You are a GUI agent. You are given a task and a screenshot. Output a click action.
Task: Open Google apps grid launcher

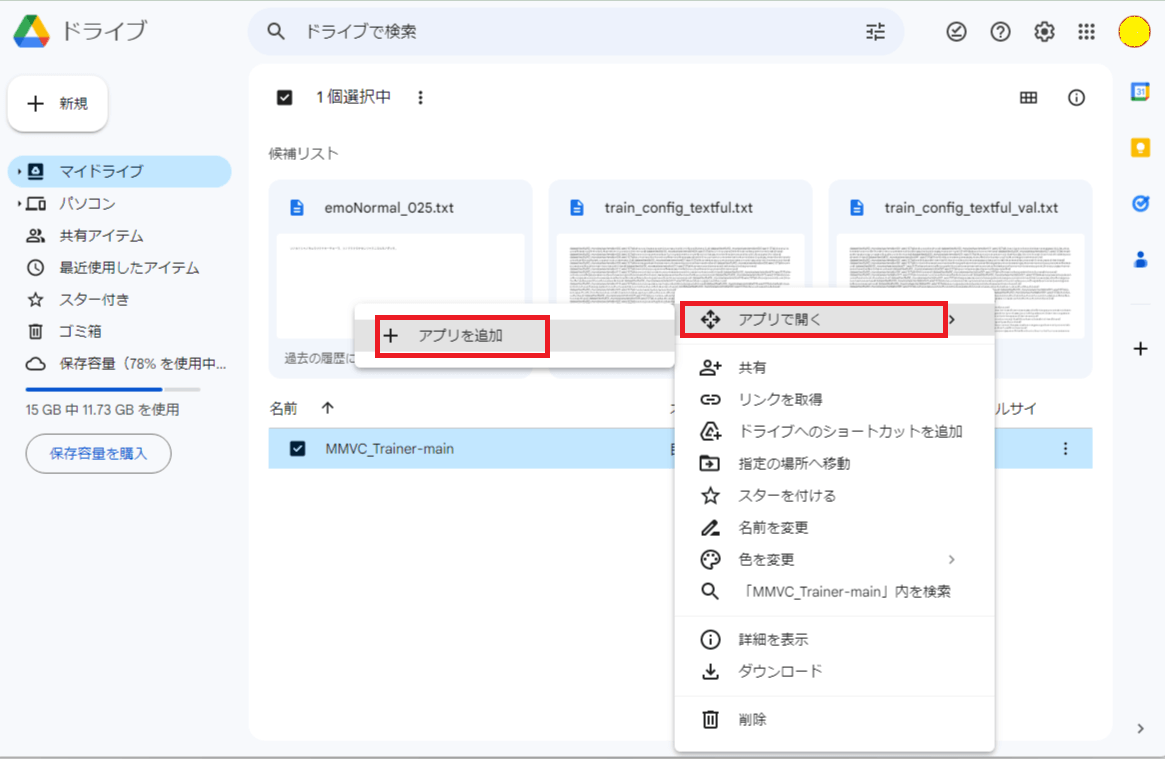coord(1087,32)
